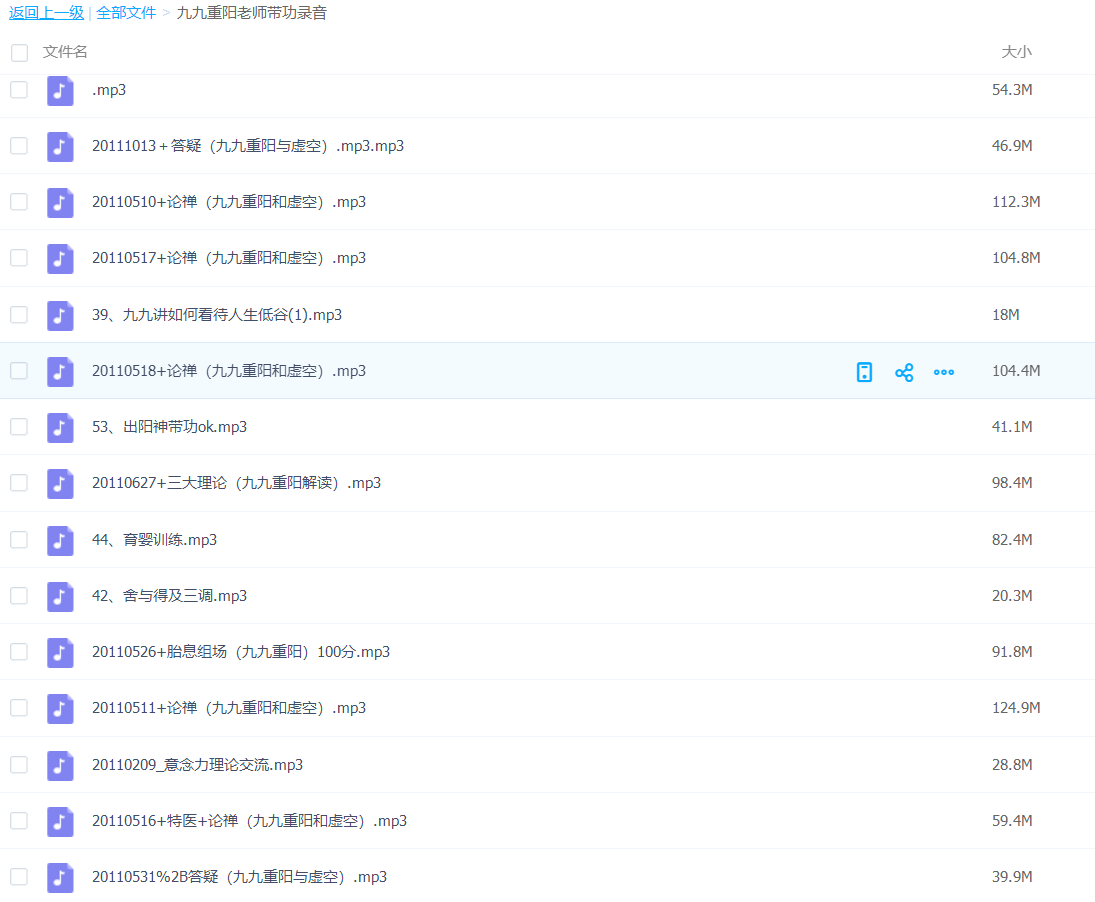Click the save-to-phone icon on highlighted row

(865, 372)
